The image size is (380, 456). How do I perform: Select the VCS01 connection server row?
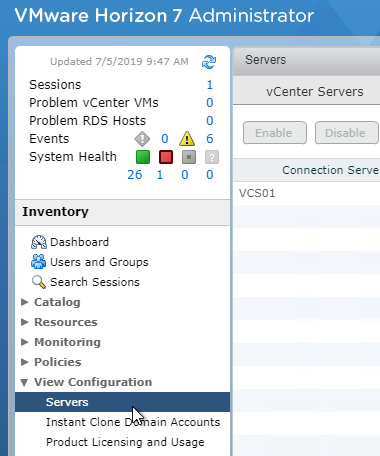point(306,193)
